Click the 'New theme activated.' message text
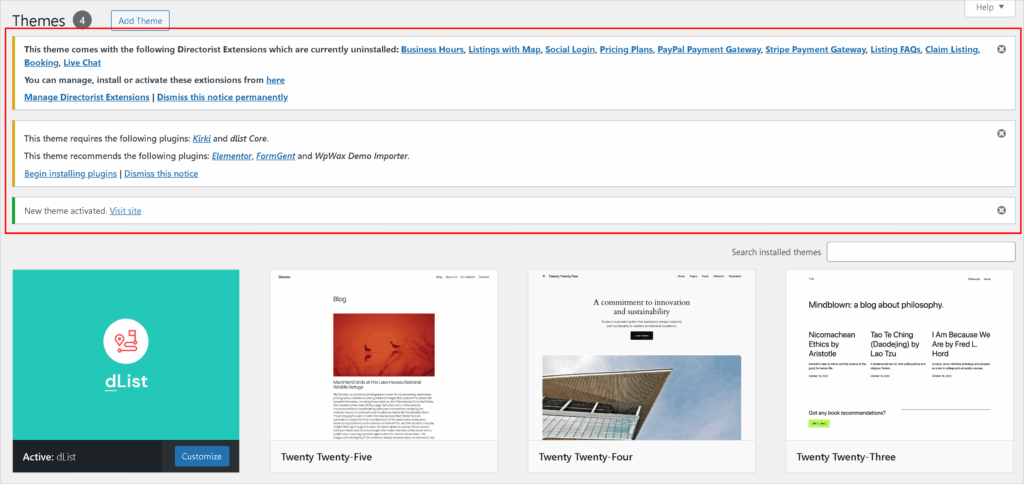The width and height of the screenshot is (1024, 484). coord(65,211)
